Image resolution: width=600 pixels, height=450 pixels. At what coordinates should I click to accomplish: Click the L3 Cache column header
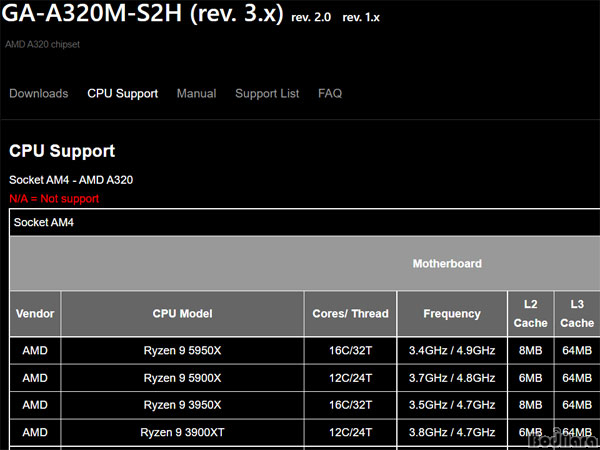[x=577, y=314]
